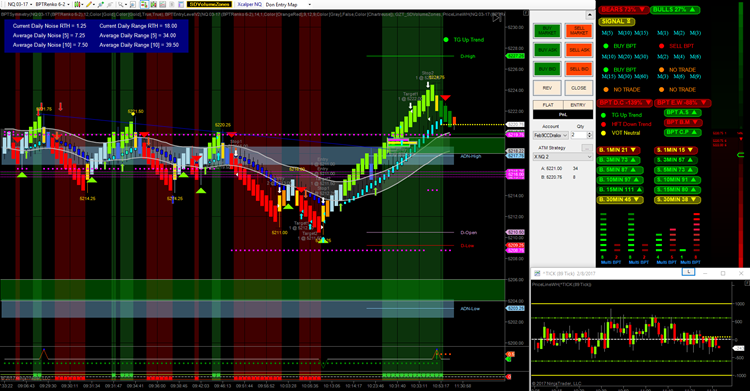The height and width of the screenshot is (391, 750).
Task: Click 'Current Daily Noise RTH = 1.25' text
Action: (x=49, y=26)
